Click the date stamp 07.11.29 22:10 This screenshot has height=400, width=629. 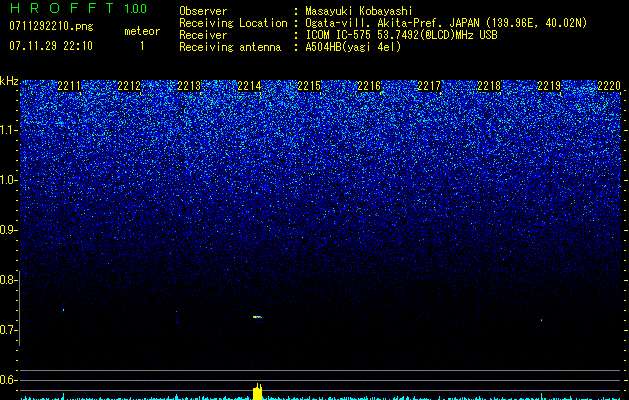pos(51,45)
